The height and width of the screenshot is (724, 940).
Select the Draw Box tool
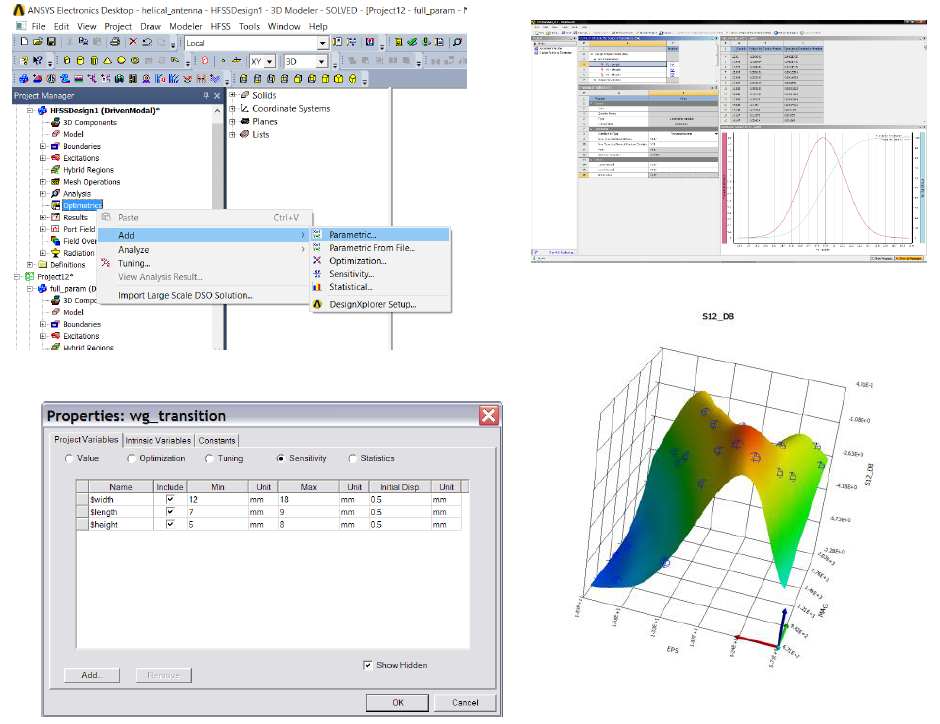[x=67, y=61]
